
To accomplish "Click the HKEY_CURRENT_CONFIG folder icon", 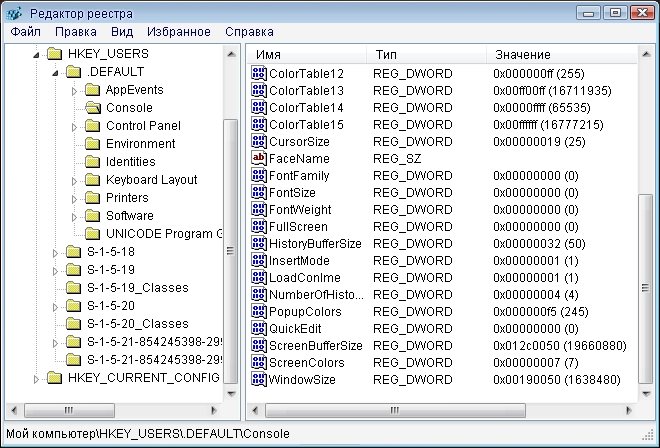I will 55,378.
